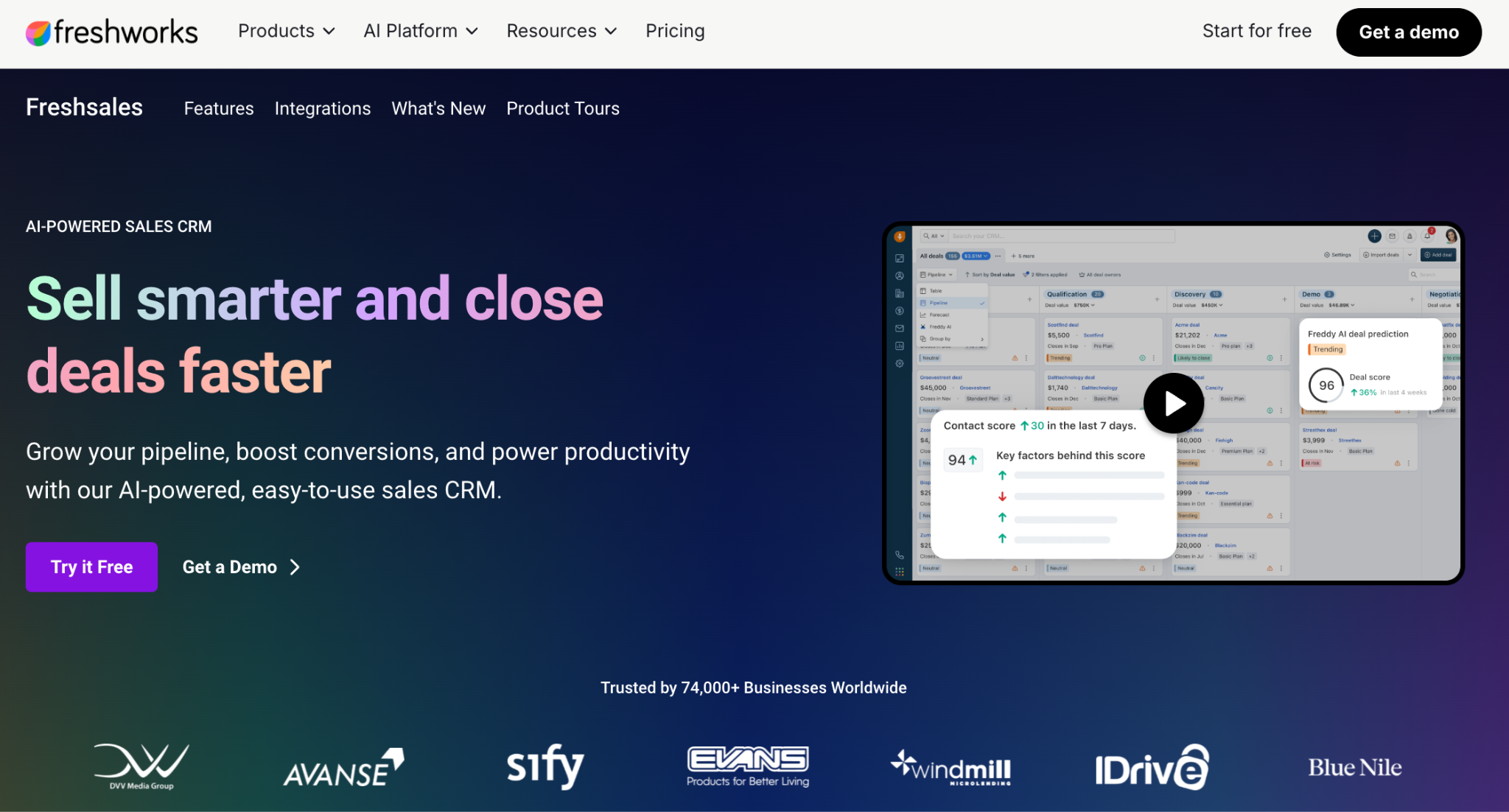This screenshot has width=1509, height=812.
Task: Expand the Resources dropdown
Action: point(561,31)
